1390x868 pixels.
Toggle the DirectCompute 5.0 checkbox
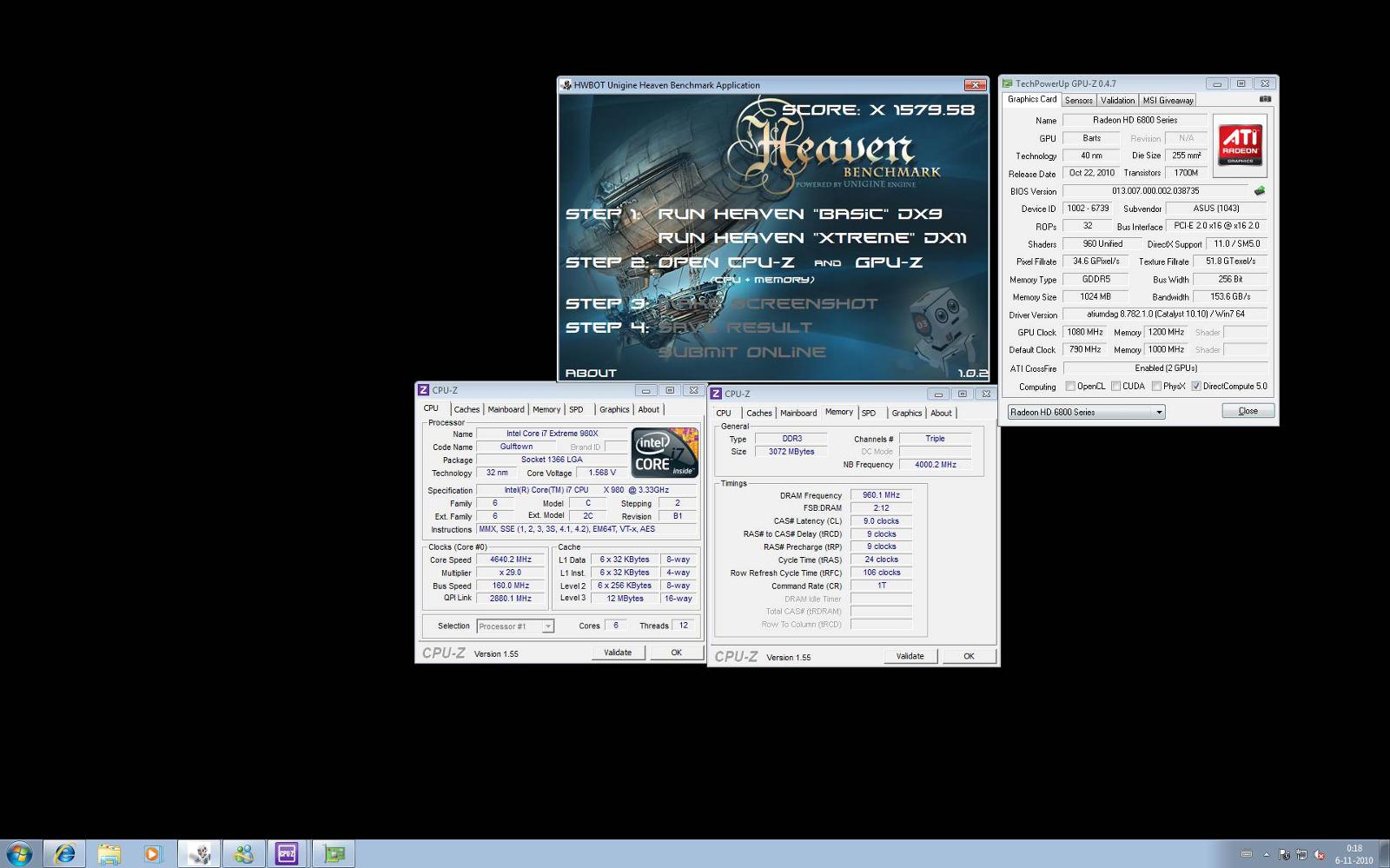point(1196,386)
